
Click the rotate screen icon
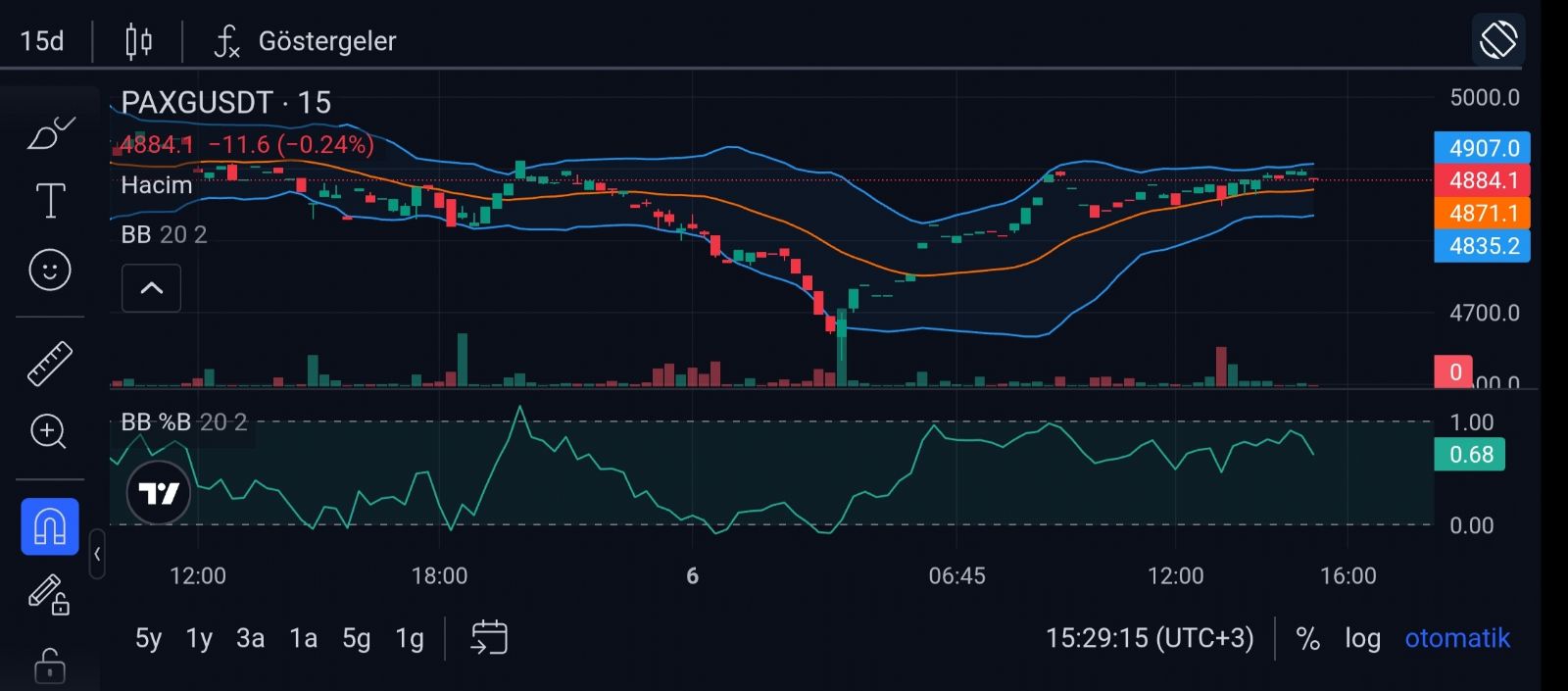1498,40
